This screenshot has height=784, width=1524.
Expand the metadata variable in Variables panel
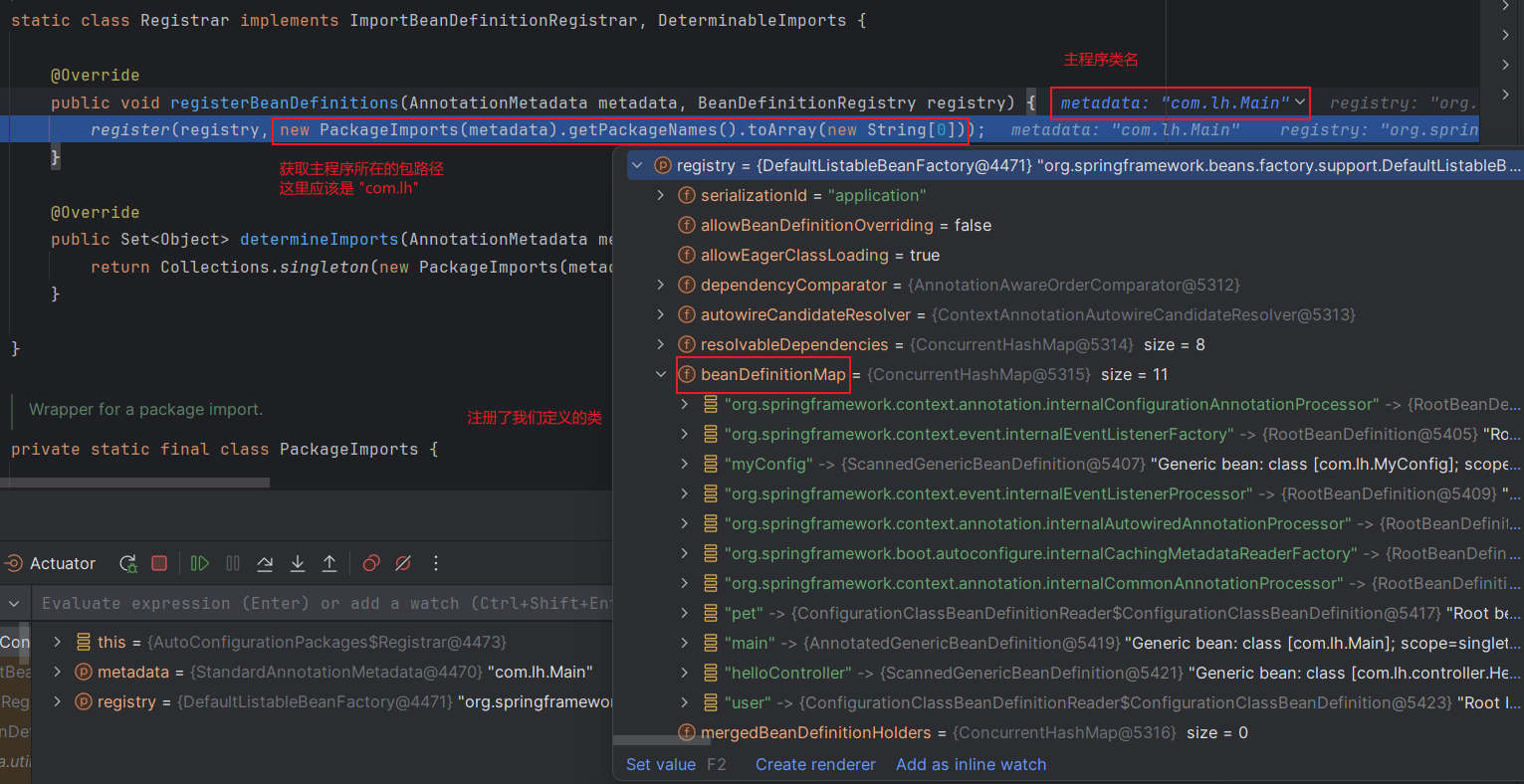tap(58, 672)
